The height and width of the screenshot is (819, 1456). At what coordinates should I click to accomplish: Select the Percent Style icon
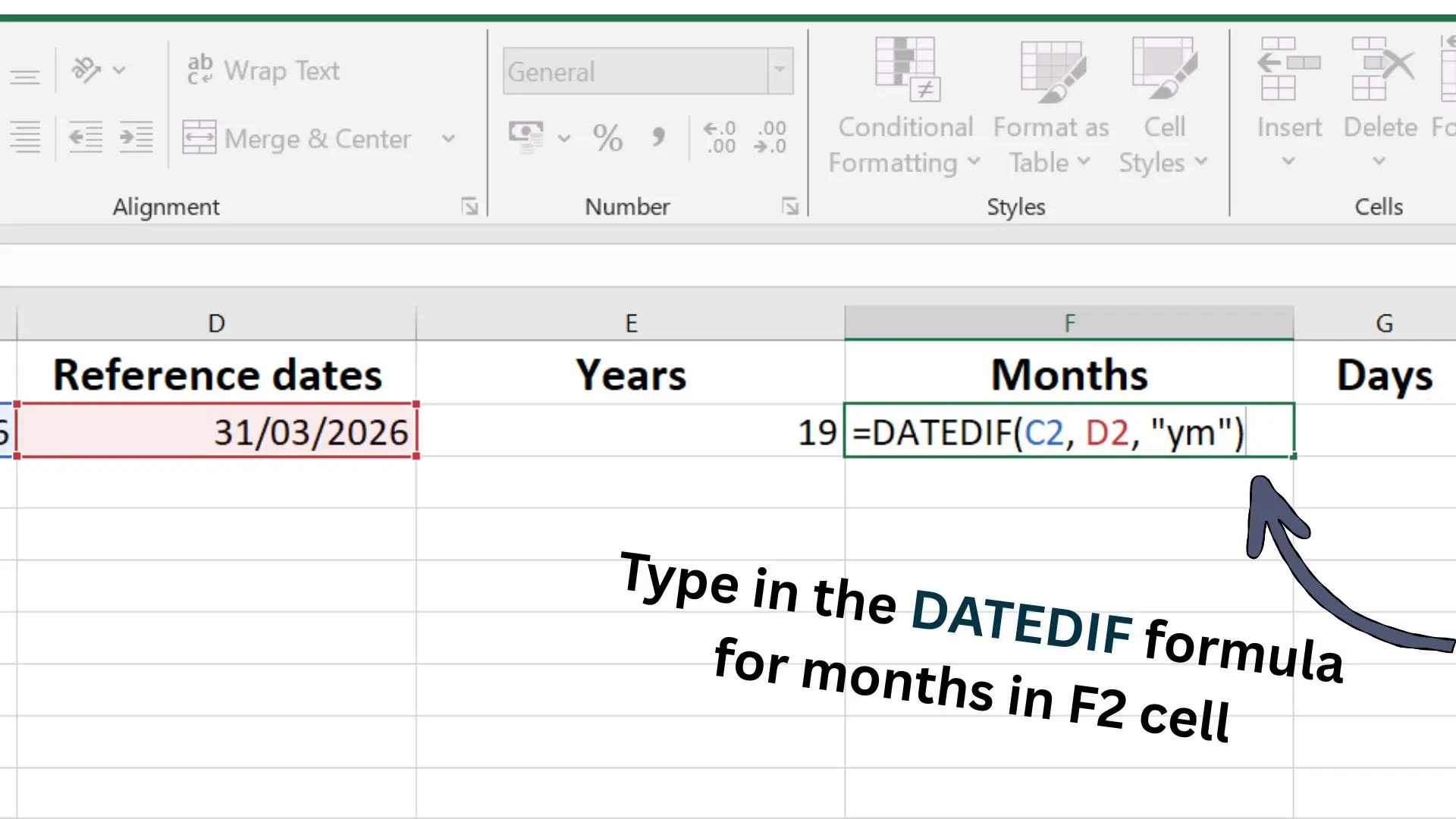coord(607,138)
